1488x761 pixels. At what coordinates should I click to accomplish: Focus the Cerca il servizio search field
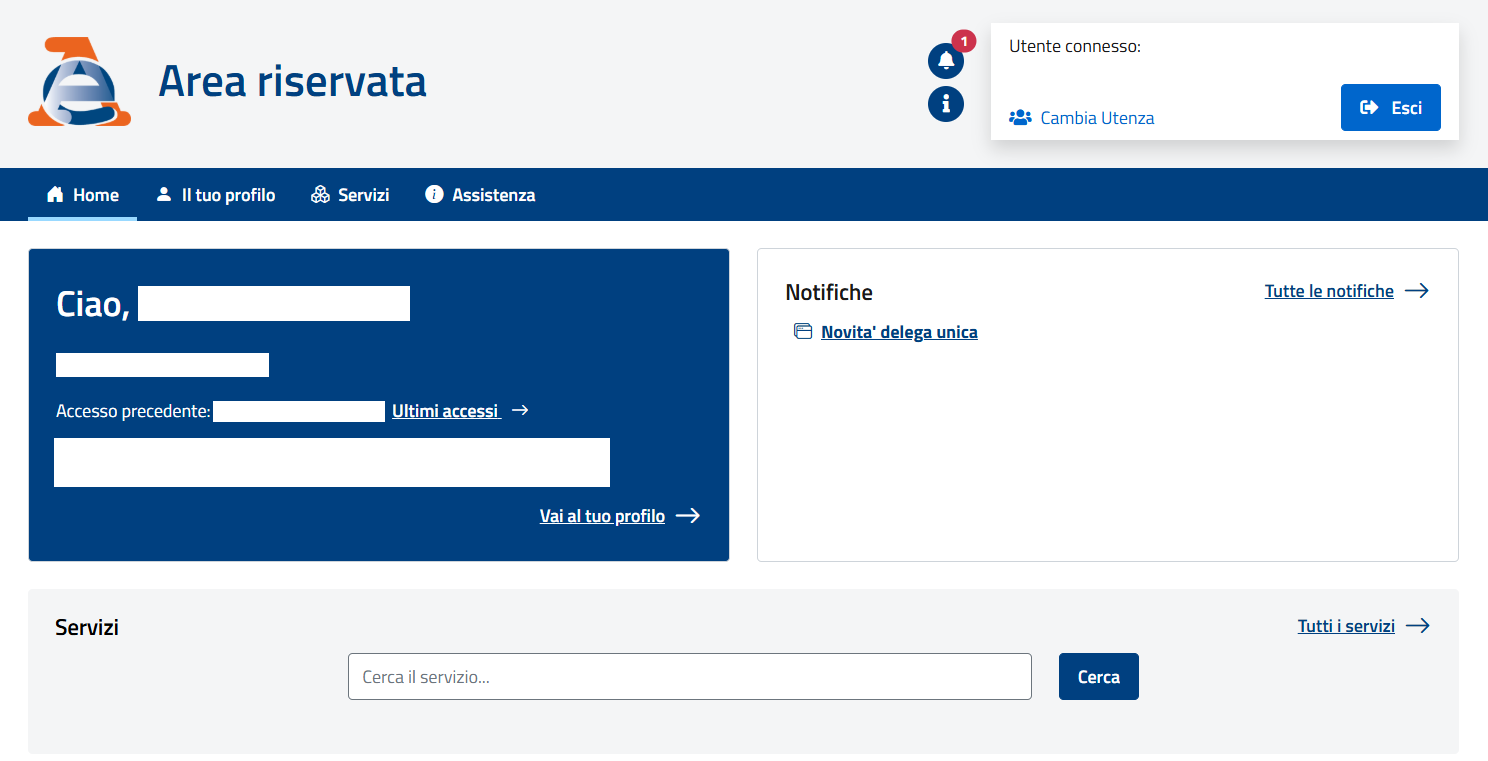tap(689, 677)
